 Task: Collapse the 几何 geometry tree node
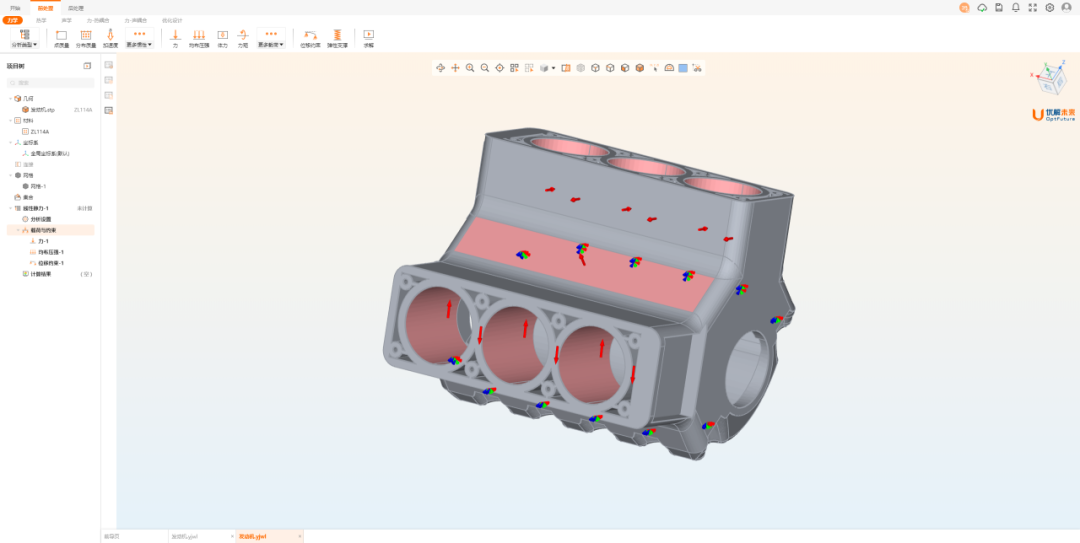10,99
